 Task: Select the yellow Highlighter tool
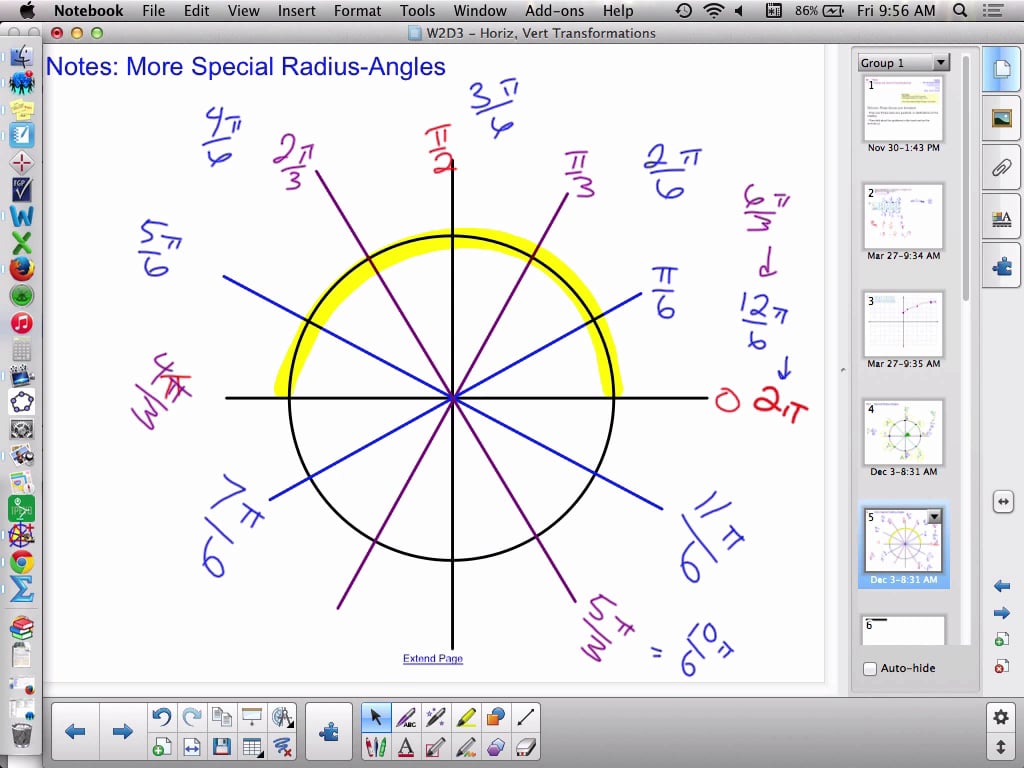[466, 717]
